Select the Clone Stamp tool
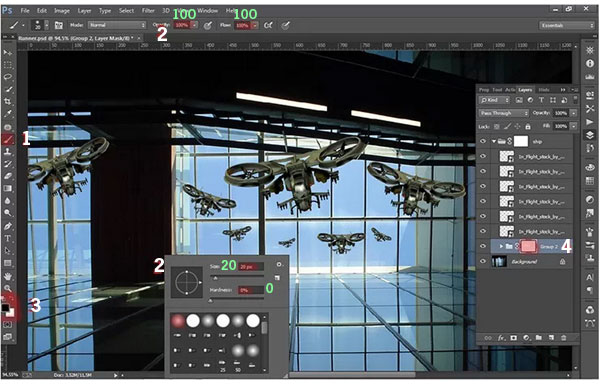The image size is (600, 384). click(x=8, y=151)
